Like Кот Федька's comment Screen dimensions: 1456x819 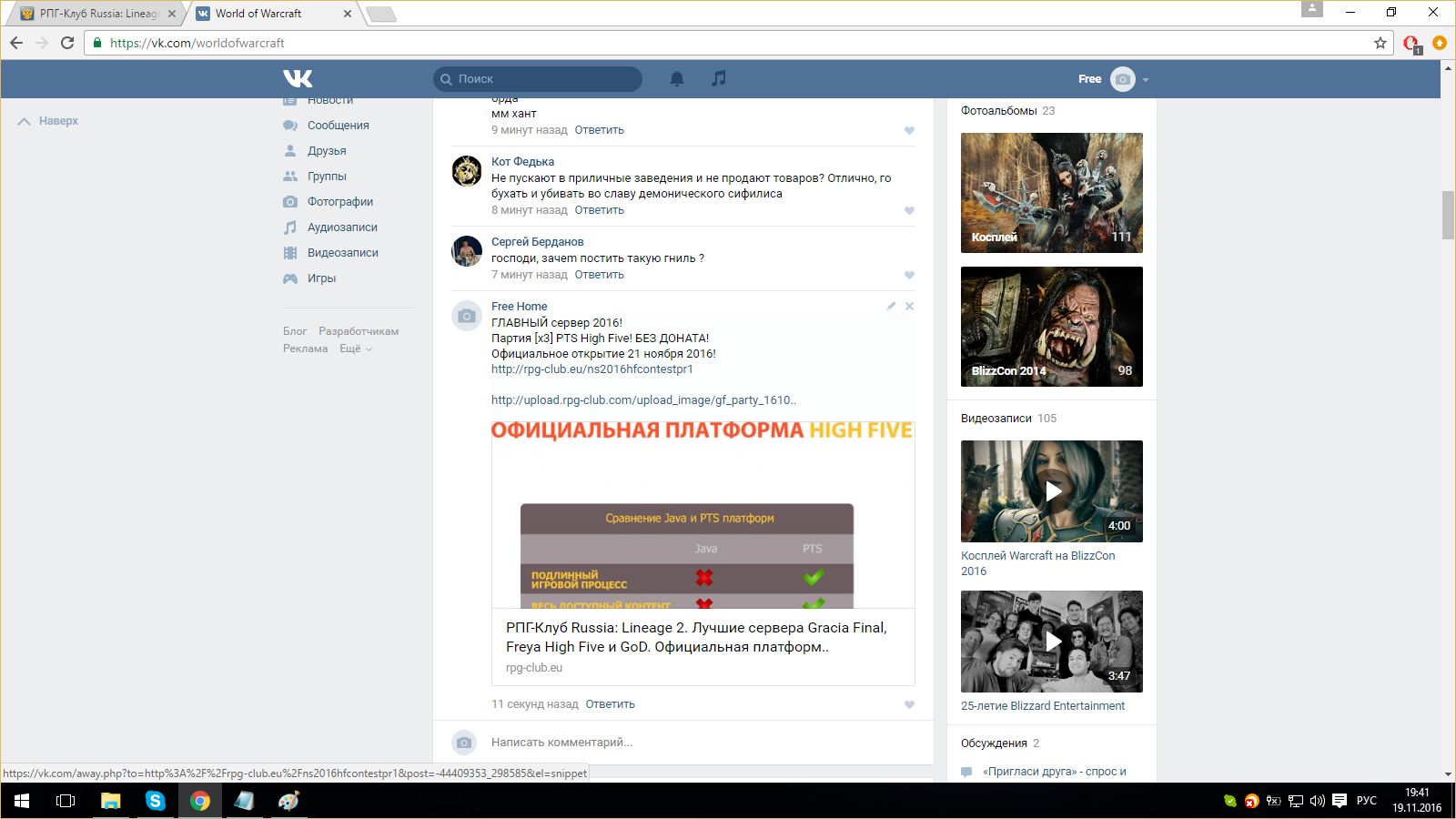[x=909, y=211]
